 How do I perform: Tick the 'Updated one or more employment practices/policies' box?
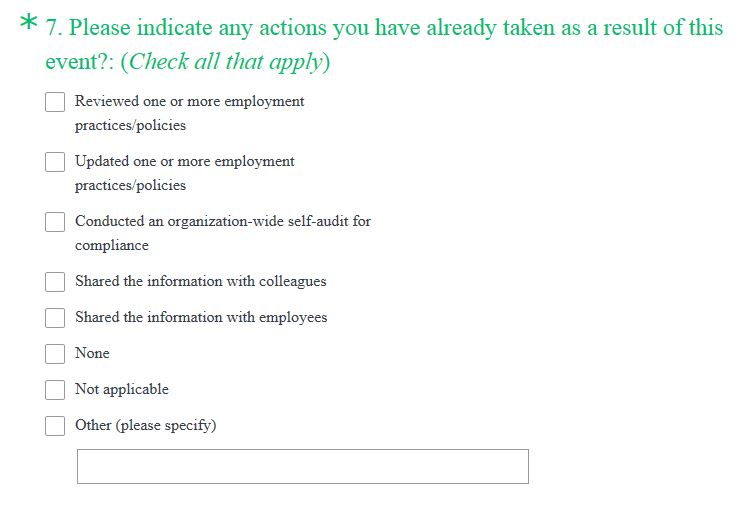[55, 162]
